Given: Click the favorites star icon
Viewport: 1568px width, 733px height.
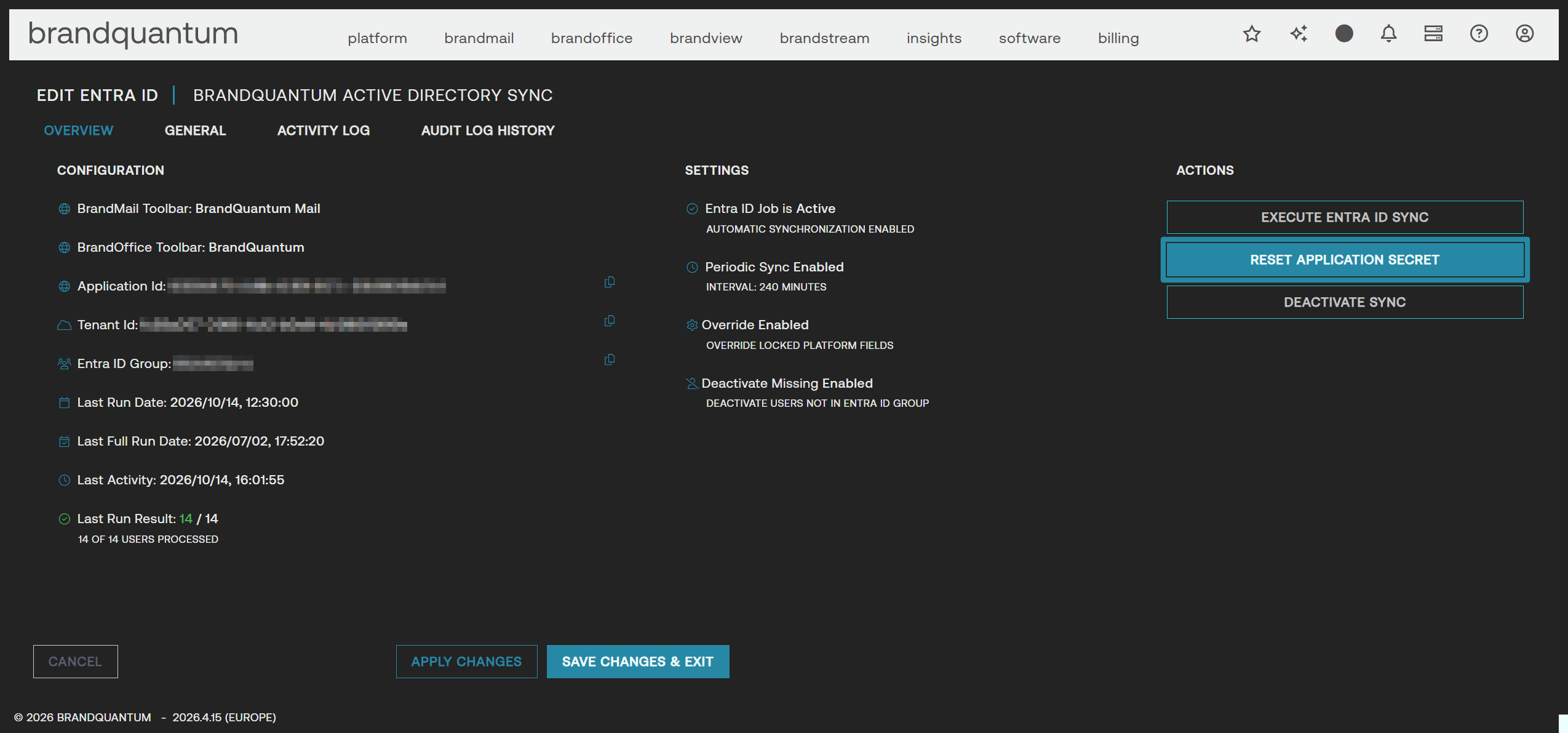Looking at the screenshot, I should click(1252, 34).
